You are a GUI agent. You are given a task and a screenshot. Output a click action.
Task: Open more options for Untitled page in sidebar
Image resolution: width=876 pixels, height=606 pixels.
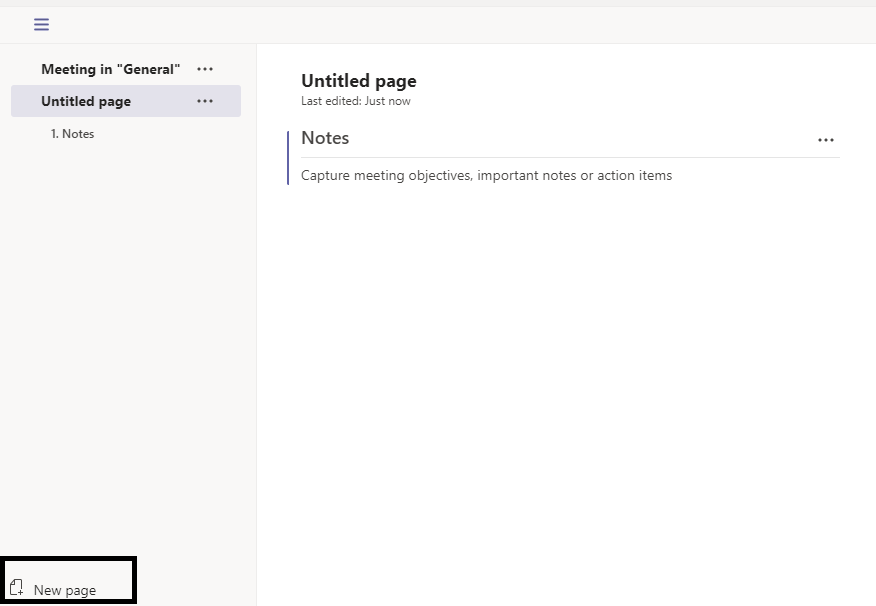205,101
